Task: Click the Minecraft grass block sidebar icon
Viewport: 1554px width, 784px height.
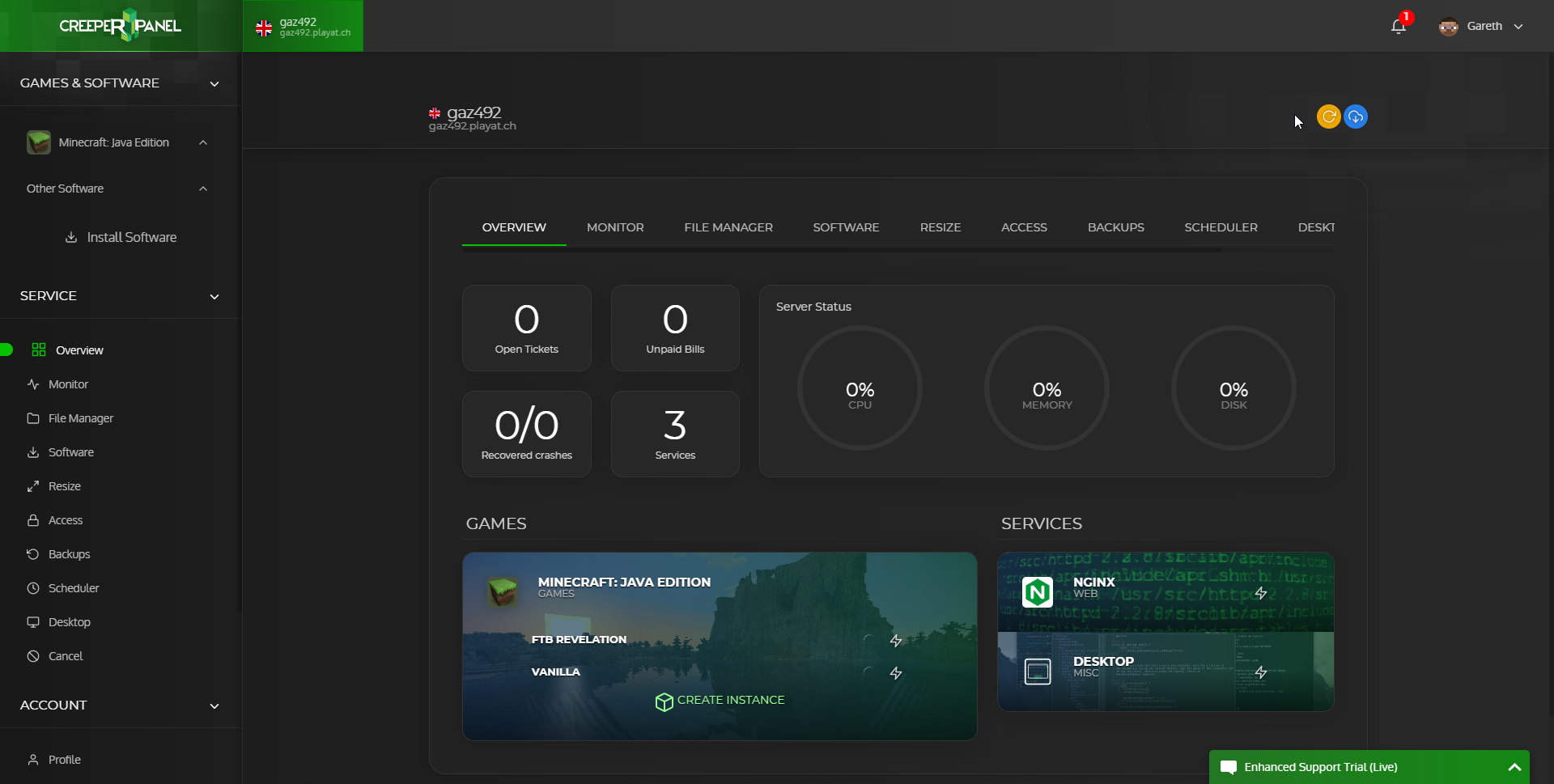Action: coord(39,142)
